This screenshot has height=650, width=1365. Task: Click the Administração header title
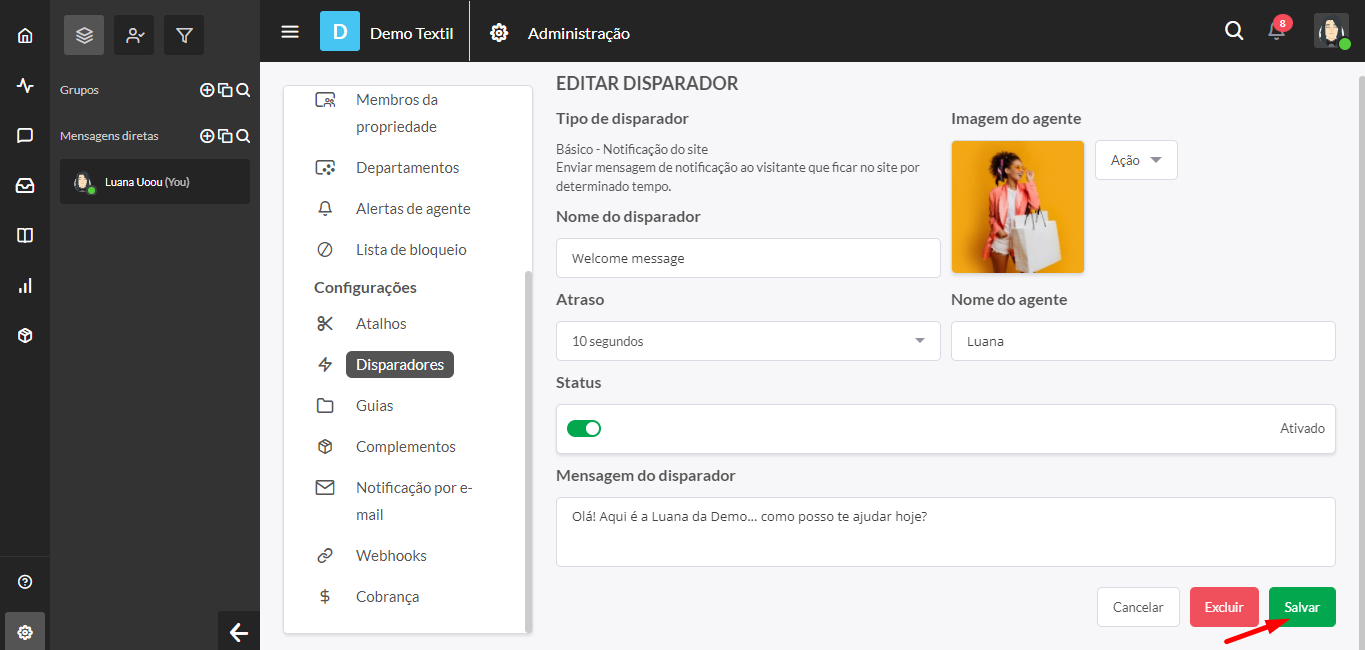pyautogui.click(x=579, y=33)
